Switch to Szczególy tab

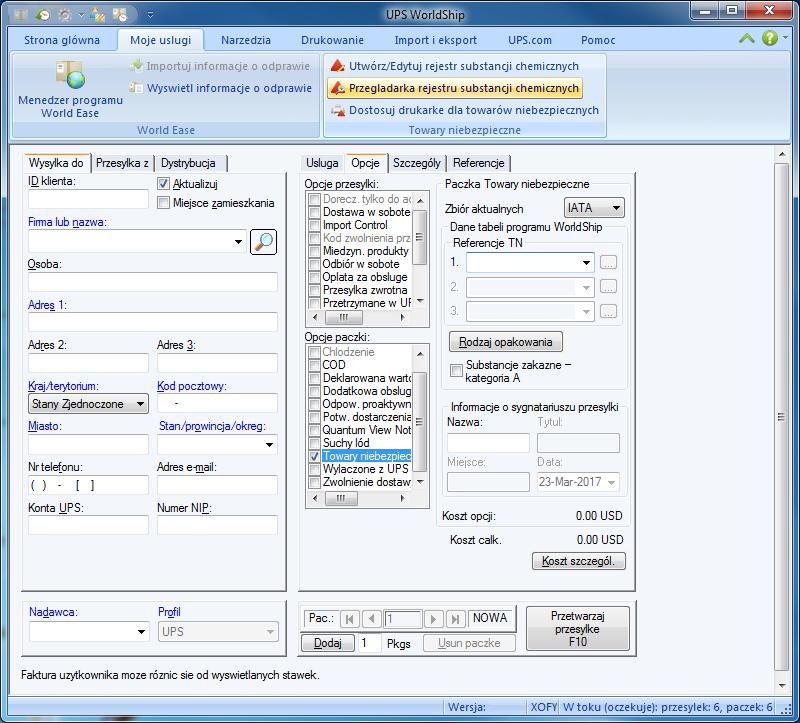(x=416, y=163)
